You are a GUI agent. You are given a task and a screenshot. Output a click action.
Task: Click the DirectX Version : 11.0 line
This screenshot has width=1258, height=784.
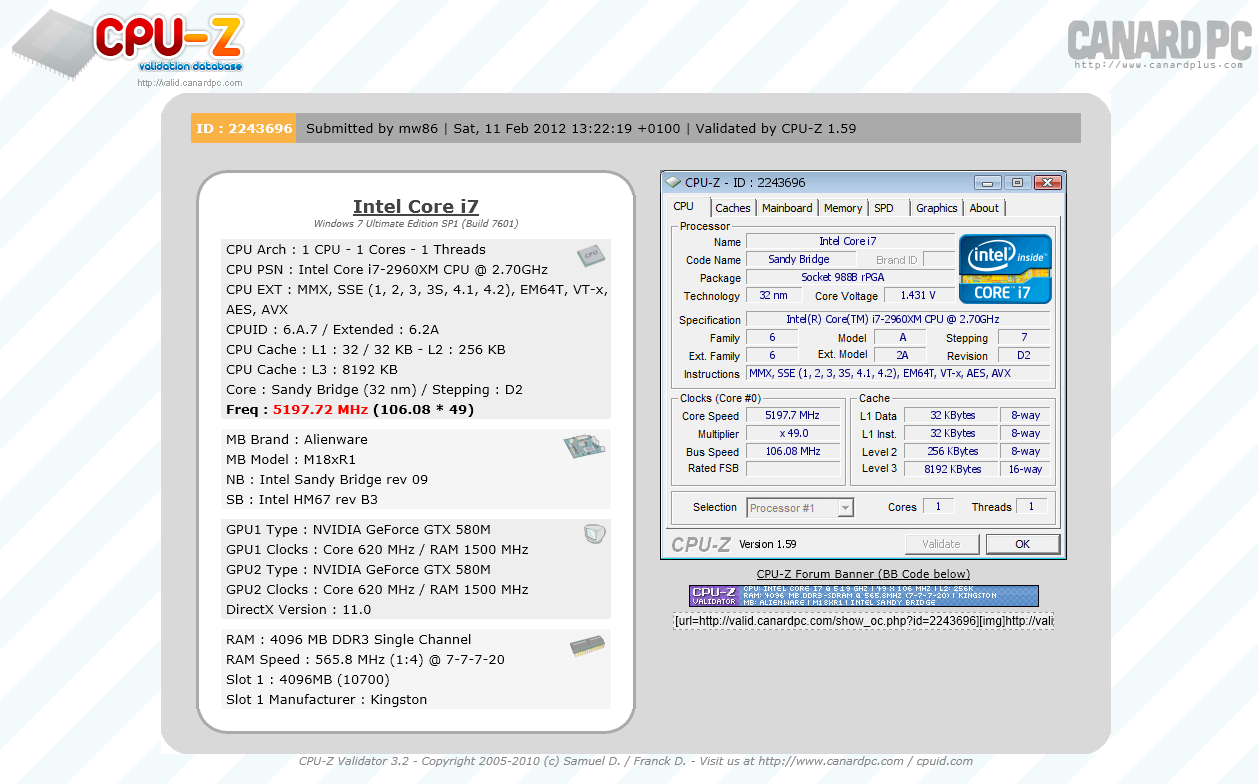(298, 609)
